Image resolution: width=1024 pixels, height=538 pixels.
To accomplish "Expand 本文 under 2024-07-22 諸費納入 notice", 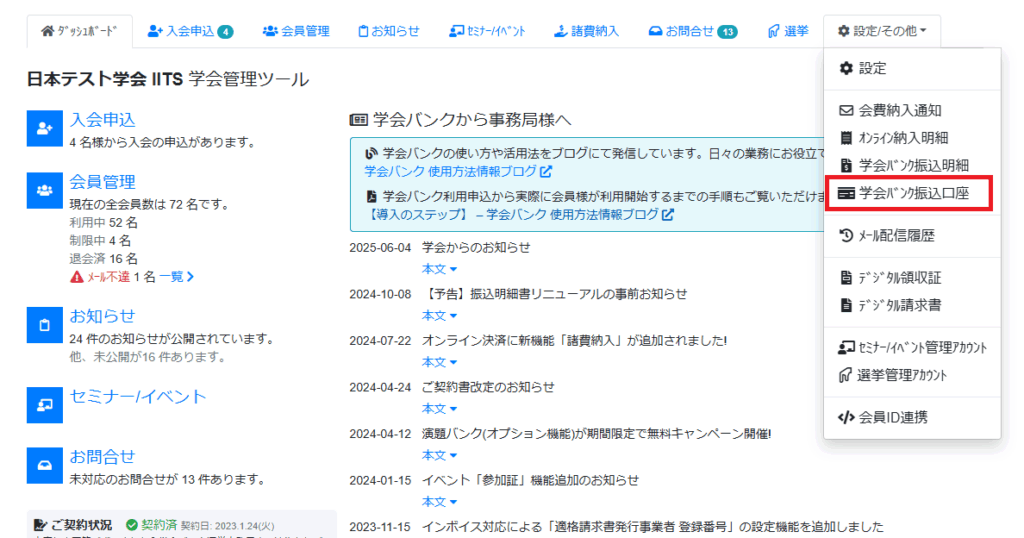I will pyautogui.click(x=439, y=362).
